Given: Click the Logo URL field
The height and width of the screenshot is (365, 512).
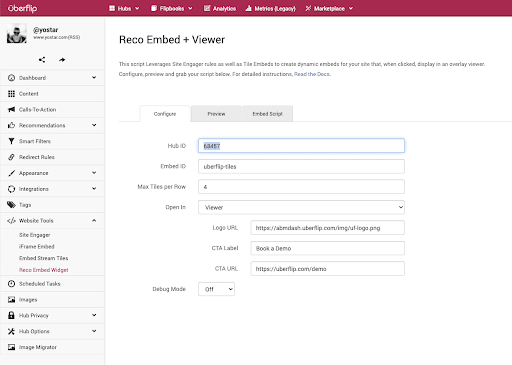Looking at the screenshot, I should coord(328,228).
